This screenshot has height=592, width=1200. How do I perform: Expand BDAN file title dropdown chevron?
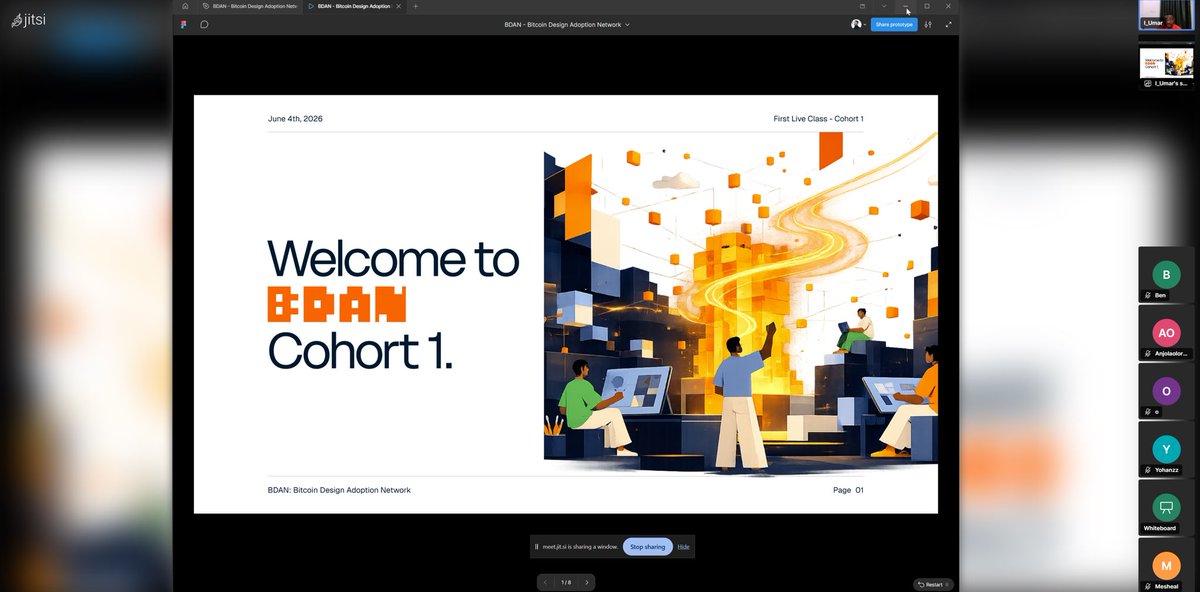coord(627,24)
